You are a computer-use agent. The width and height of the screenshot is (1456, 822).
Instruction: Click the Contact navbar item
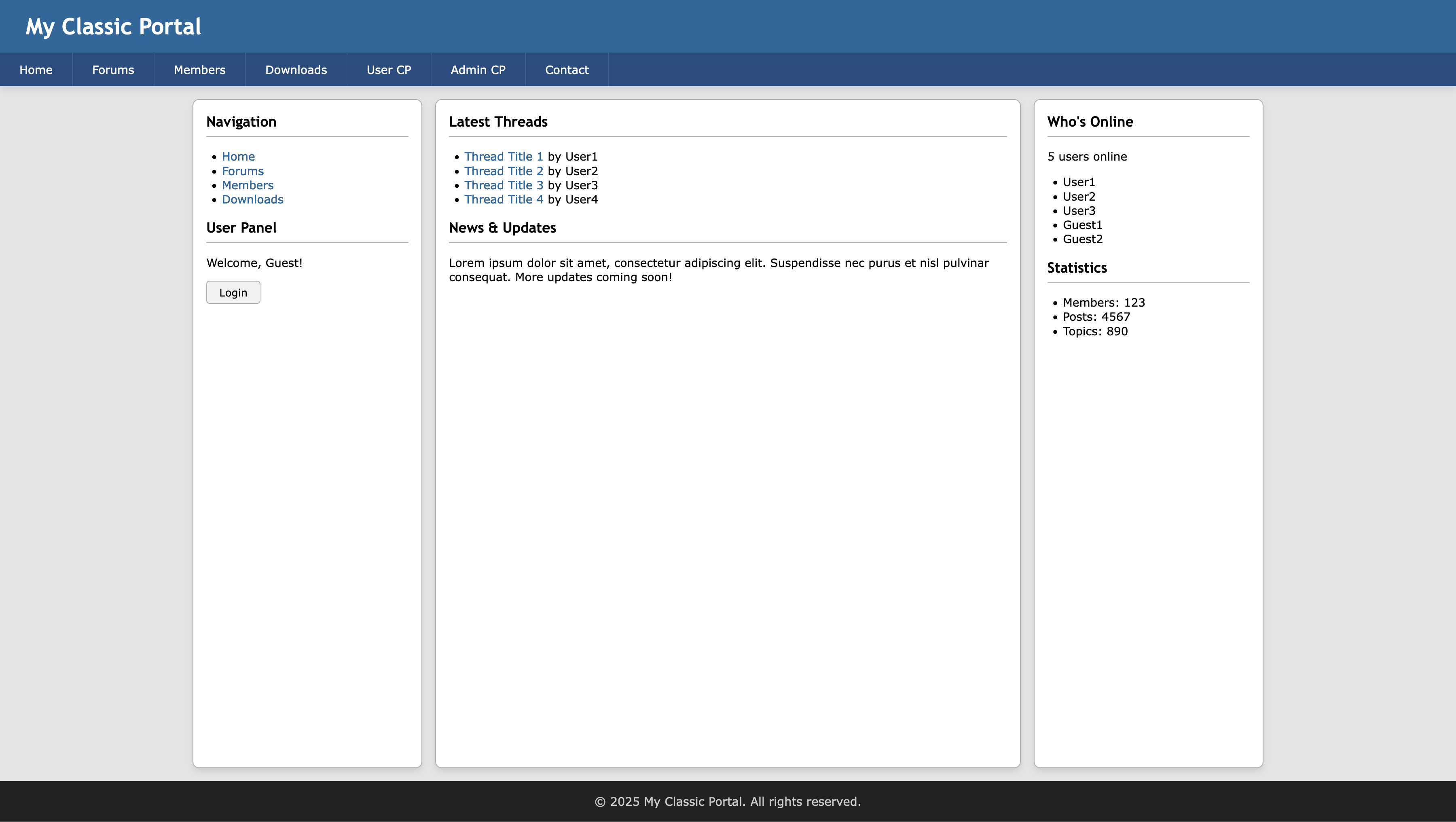[x=567, y=70]
